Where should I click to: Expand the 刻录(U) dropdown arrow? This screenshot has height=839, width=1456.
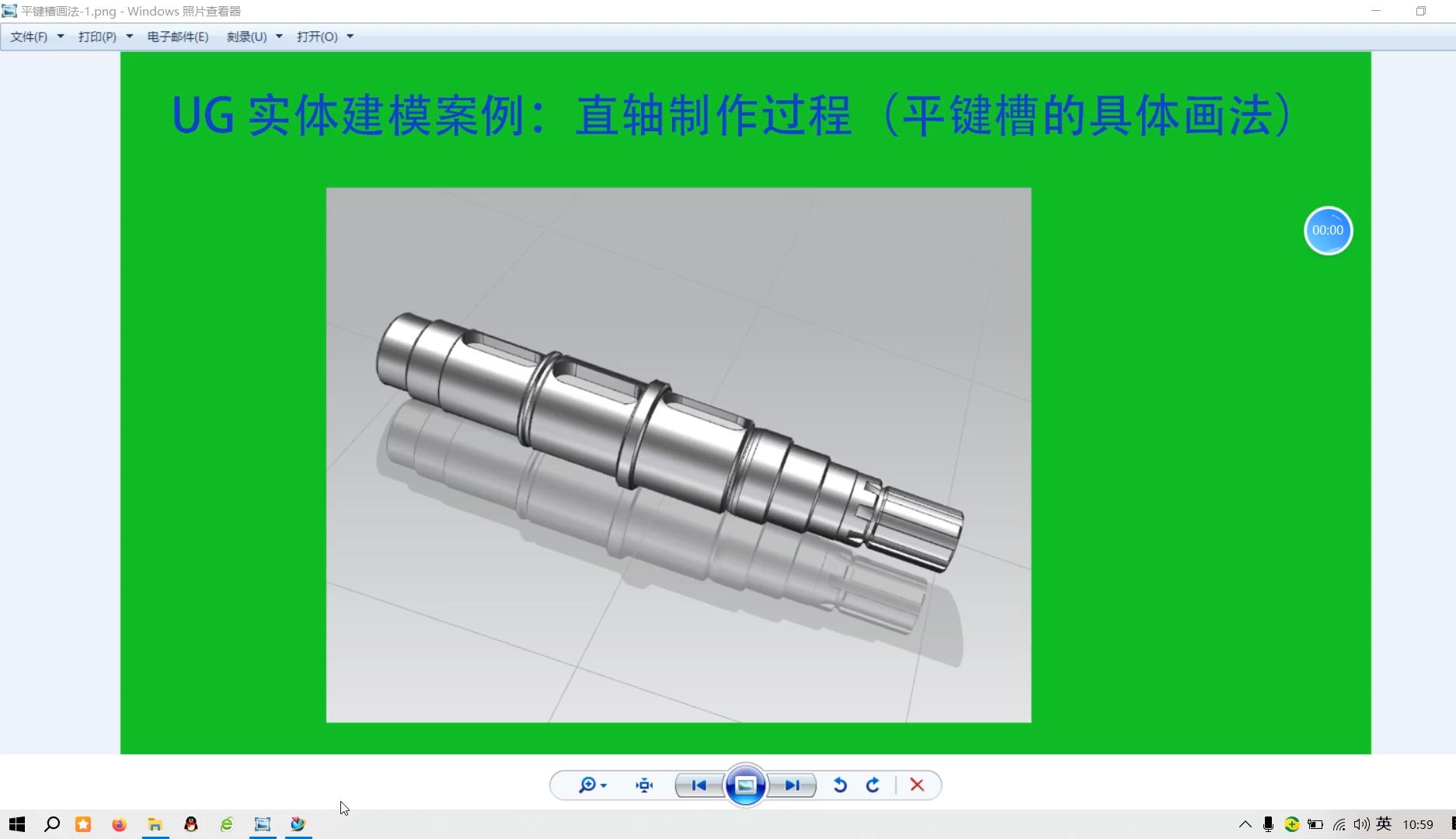[x=279, y=37]
